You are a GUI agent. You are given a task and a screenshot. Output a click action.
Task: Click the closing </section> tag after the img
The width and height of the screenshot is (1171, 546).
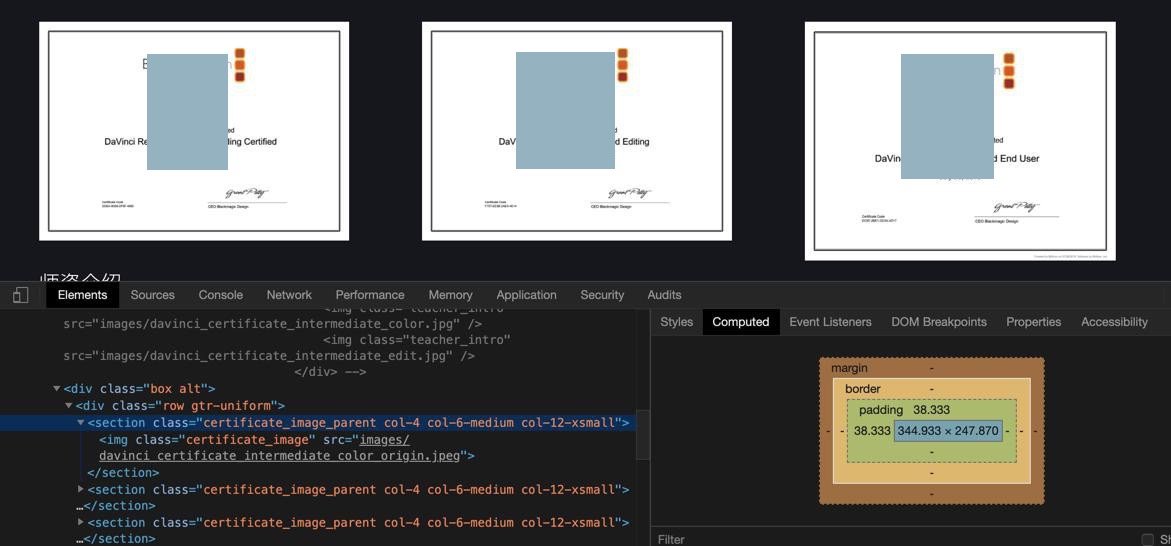123,473
